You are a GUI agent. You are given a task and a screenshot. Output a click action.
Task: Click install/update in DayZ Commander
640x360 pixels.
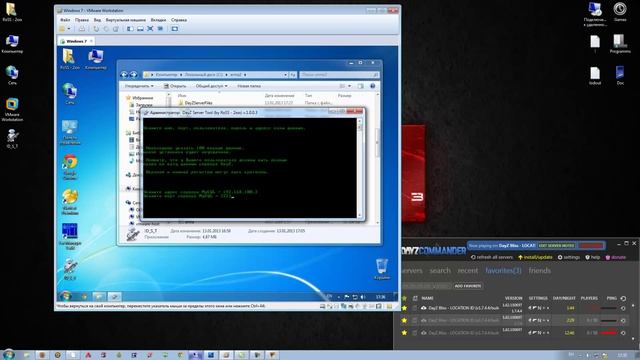[535, 257]
